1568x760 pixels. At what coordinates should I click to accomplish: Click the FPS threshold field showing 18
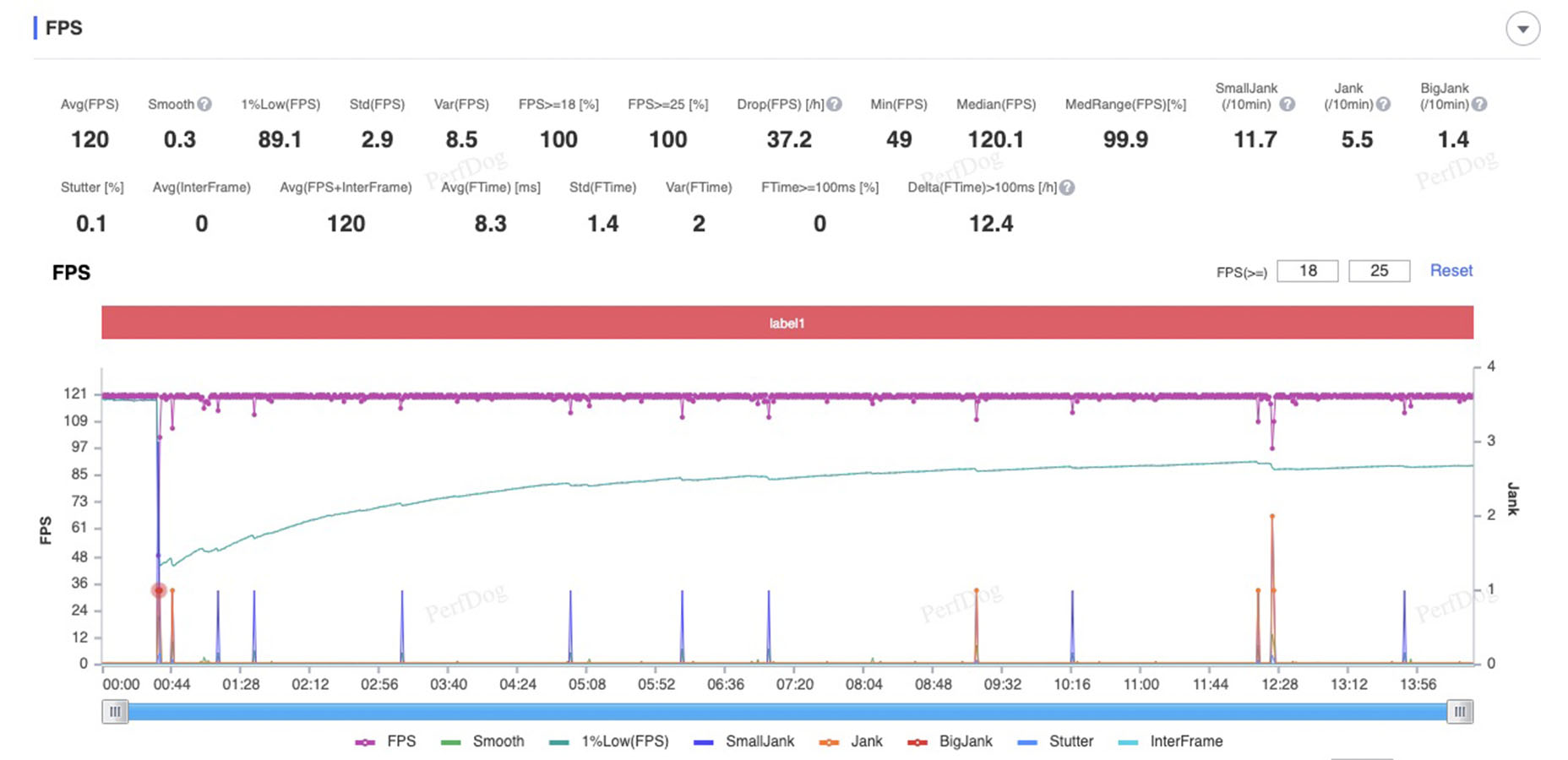click(1307, 271)
